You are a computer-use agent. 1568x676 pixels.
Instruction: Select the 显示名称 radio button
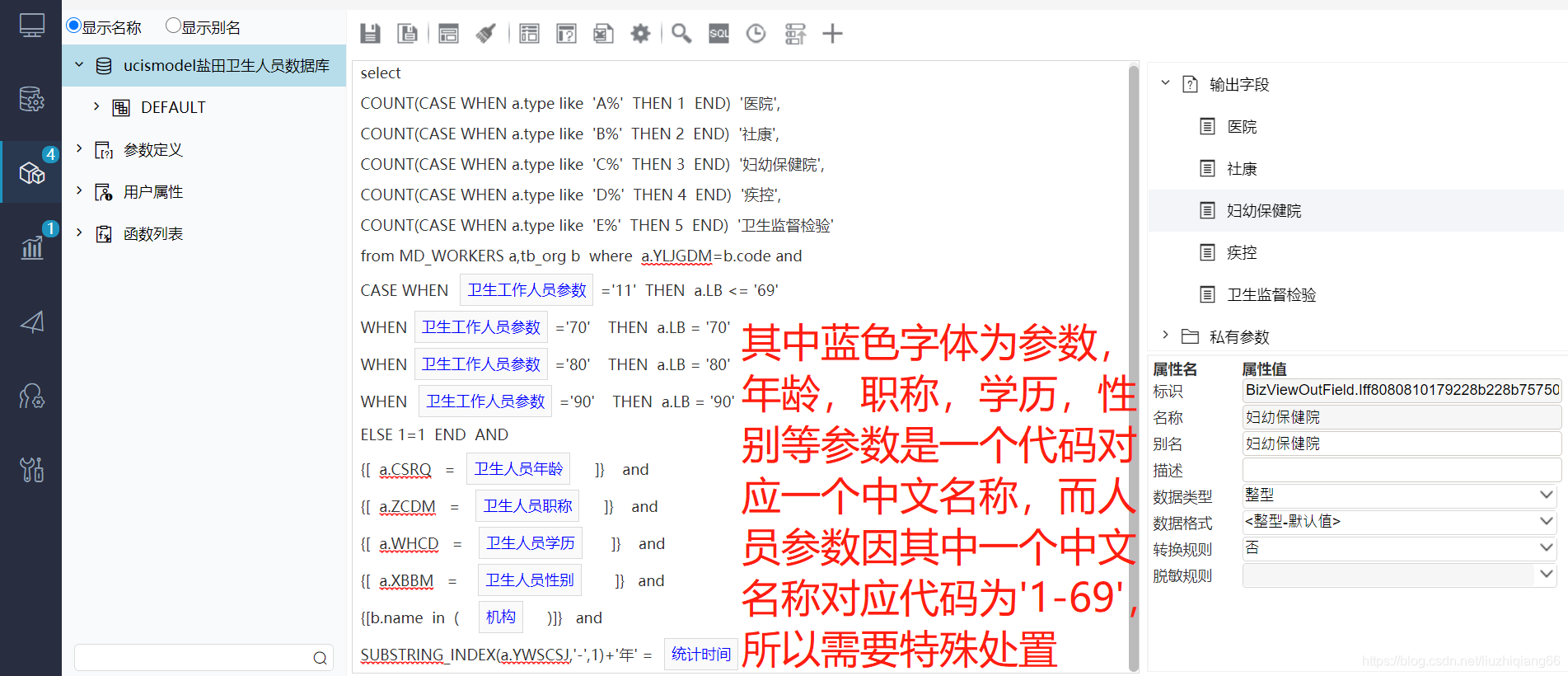point(73,26)
